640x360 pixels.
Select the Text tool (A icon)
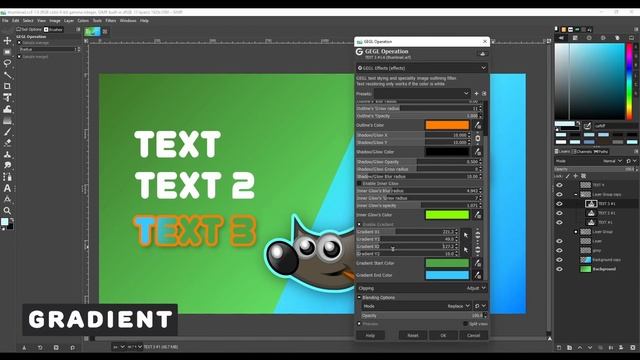(7, 188)
